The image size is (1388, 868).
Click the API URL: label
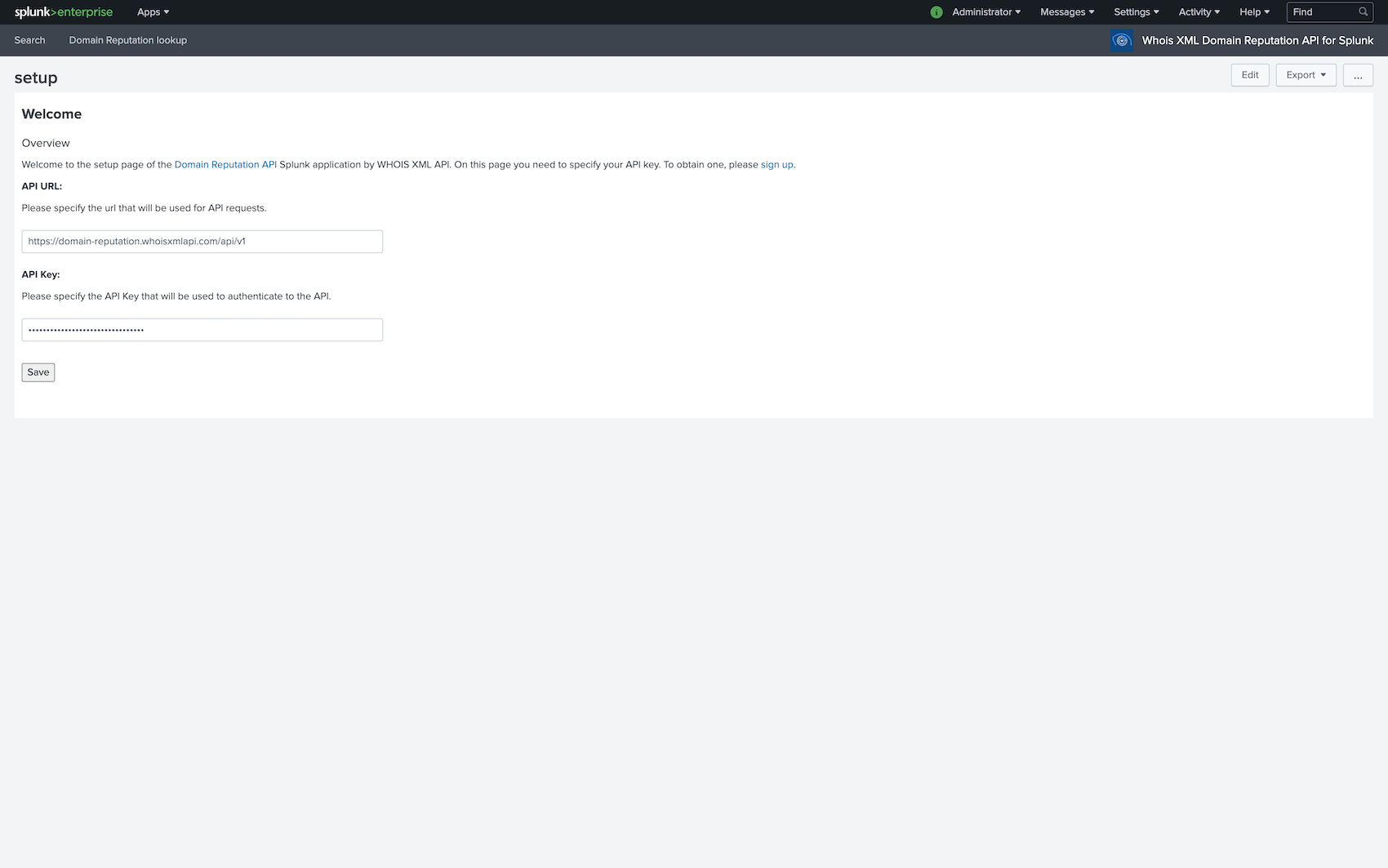click(x=42, y=187)
